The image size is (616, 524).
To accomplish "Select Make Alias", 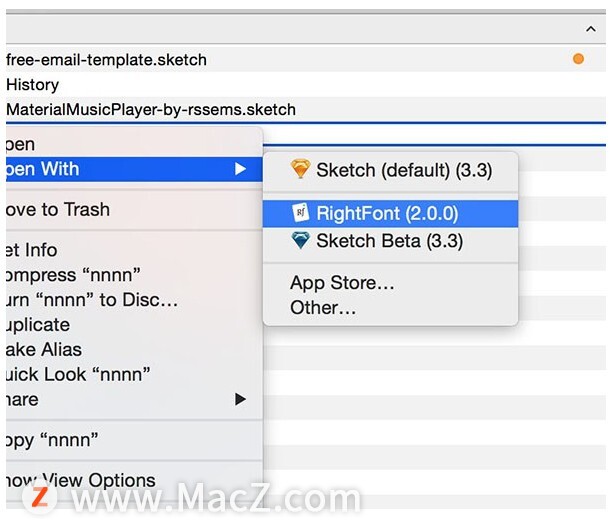I will tap(134, 350).
